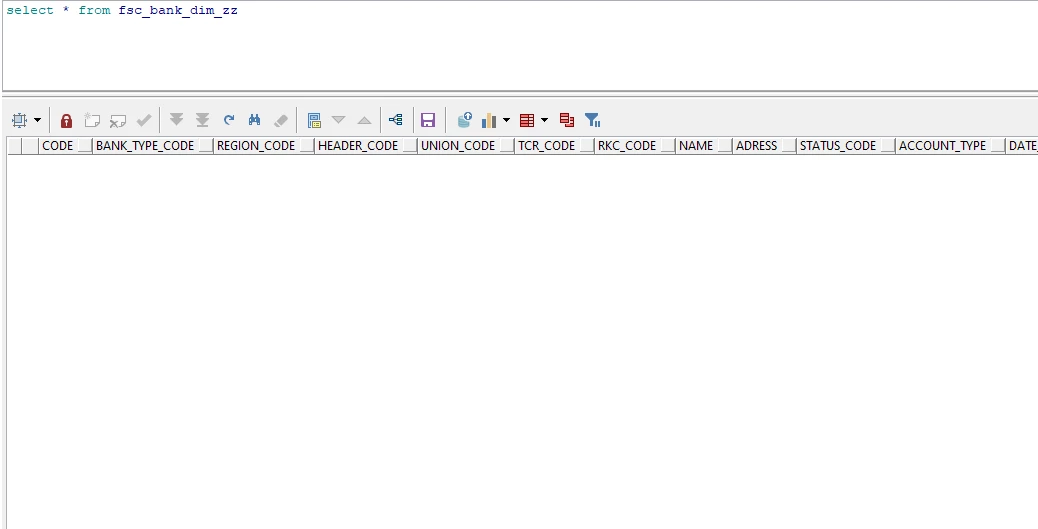This screenshot has width=1038, height=529.
Task: Click inside the SQL query editor text
Action: [x=519, y=46]
